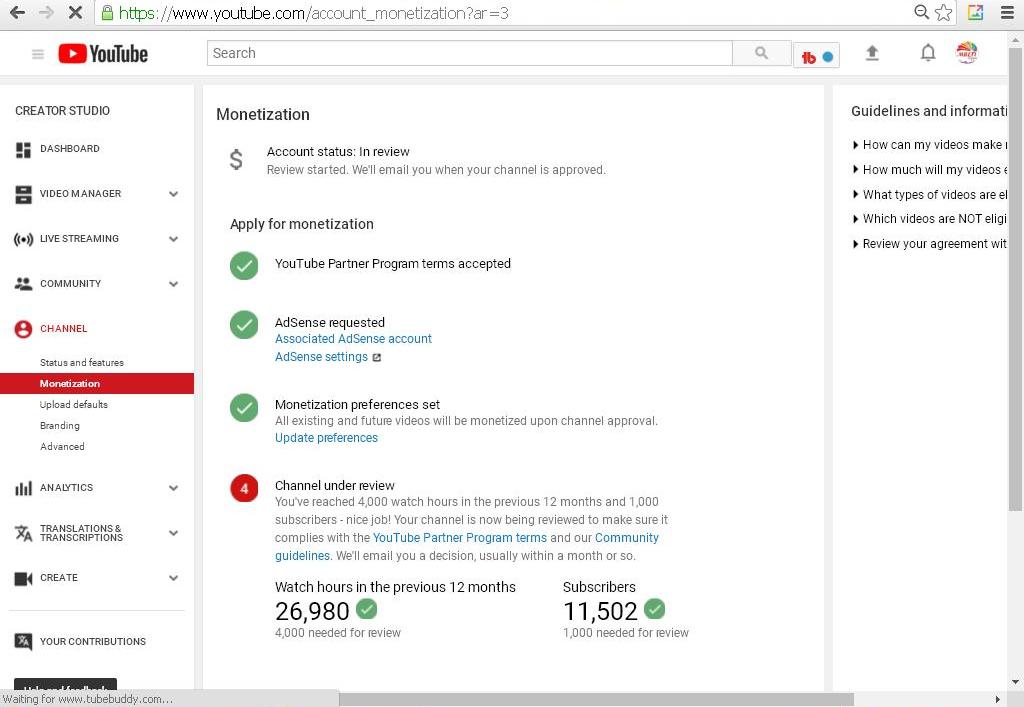This screenshot has width=1024, height=707.
Task: Click the Create camera icon
Action: [x=24, y=578]
